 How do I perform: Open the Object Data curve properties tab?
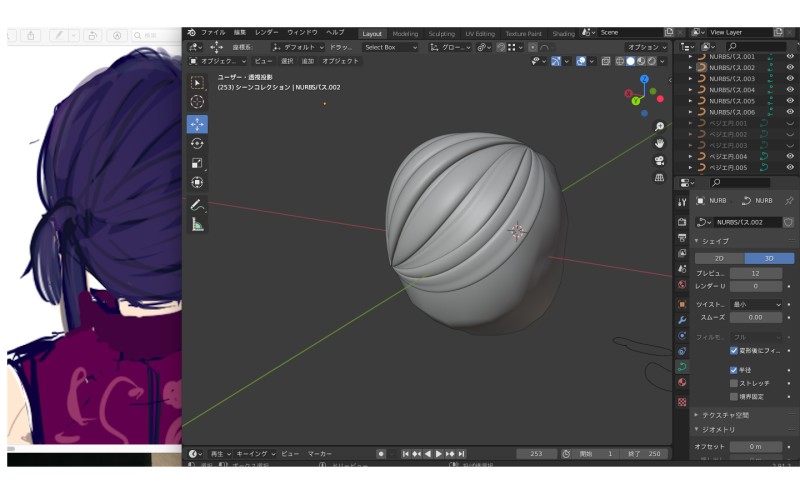(x=682, y=366)
